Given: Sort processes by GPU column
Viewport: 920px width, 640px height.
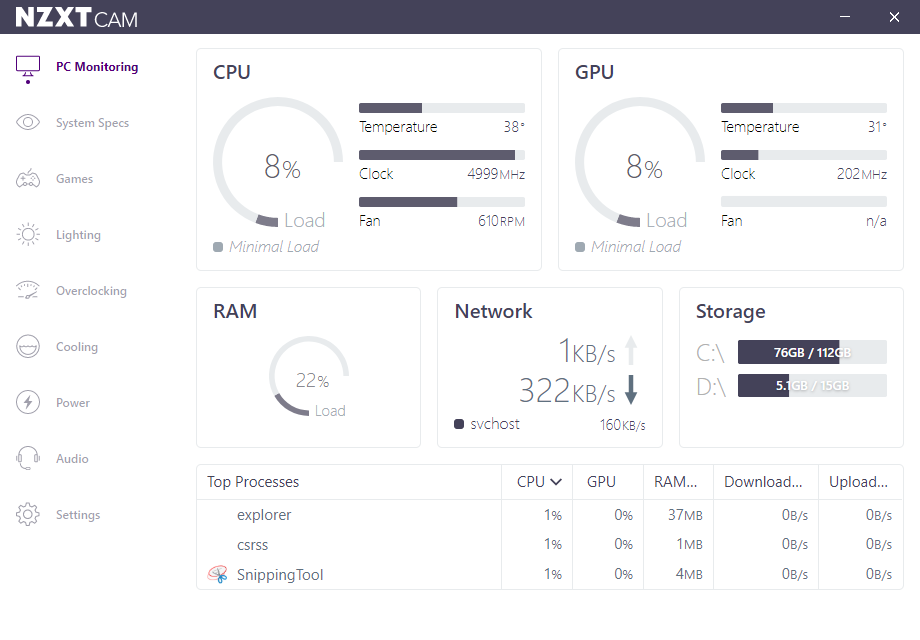Looking at the screenshot, I should coord(601,482).
